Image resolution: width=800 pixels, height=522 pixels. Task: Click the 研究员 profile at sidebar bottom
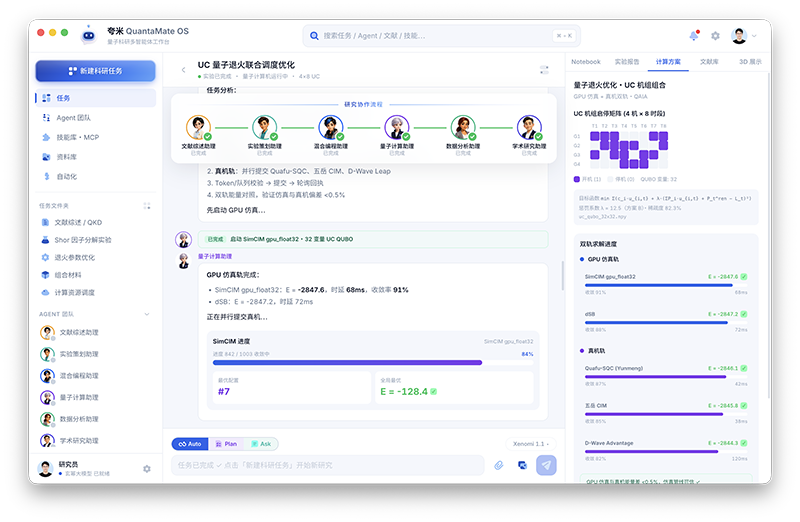74,468
